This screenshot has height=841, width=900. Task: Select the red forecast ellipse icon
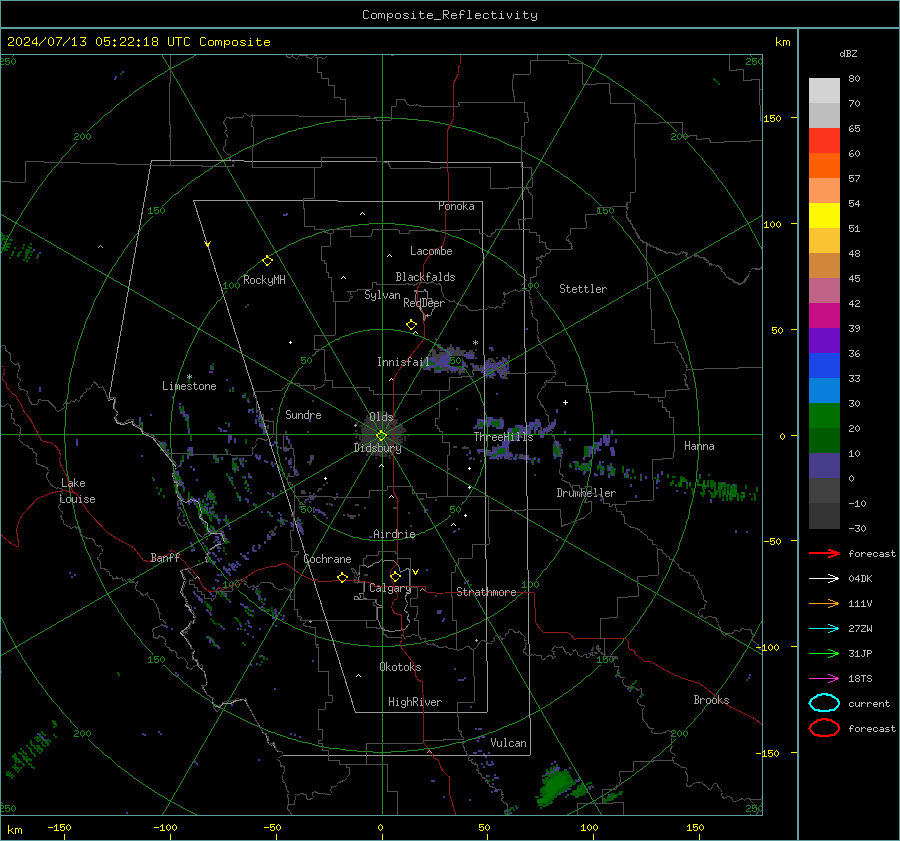824,728
